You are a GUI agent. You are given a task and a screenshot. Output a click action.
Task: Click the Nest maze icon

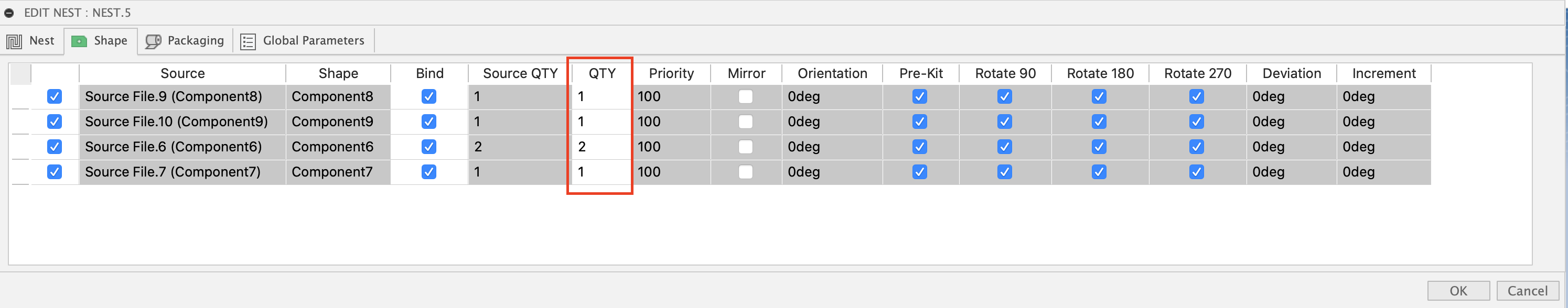point(14,41)
